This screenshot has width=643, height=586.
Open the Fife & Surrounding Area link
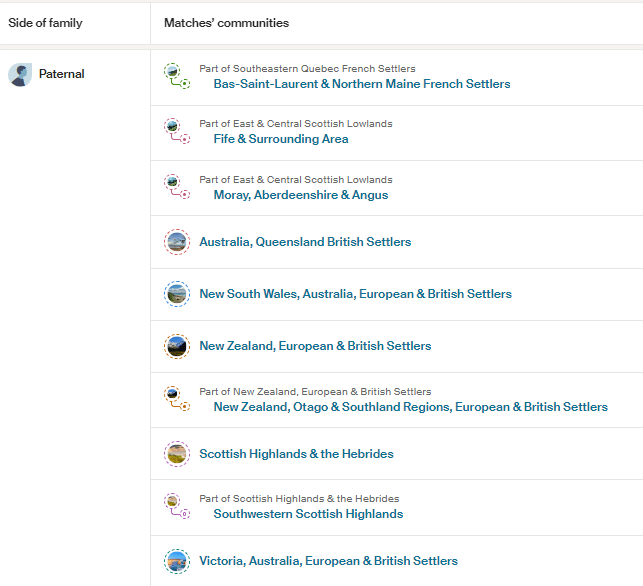click(x=280, y=139)
